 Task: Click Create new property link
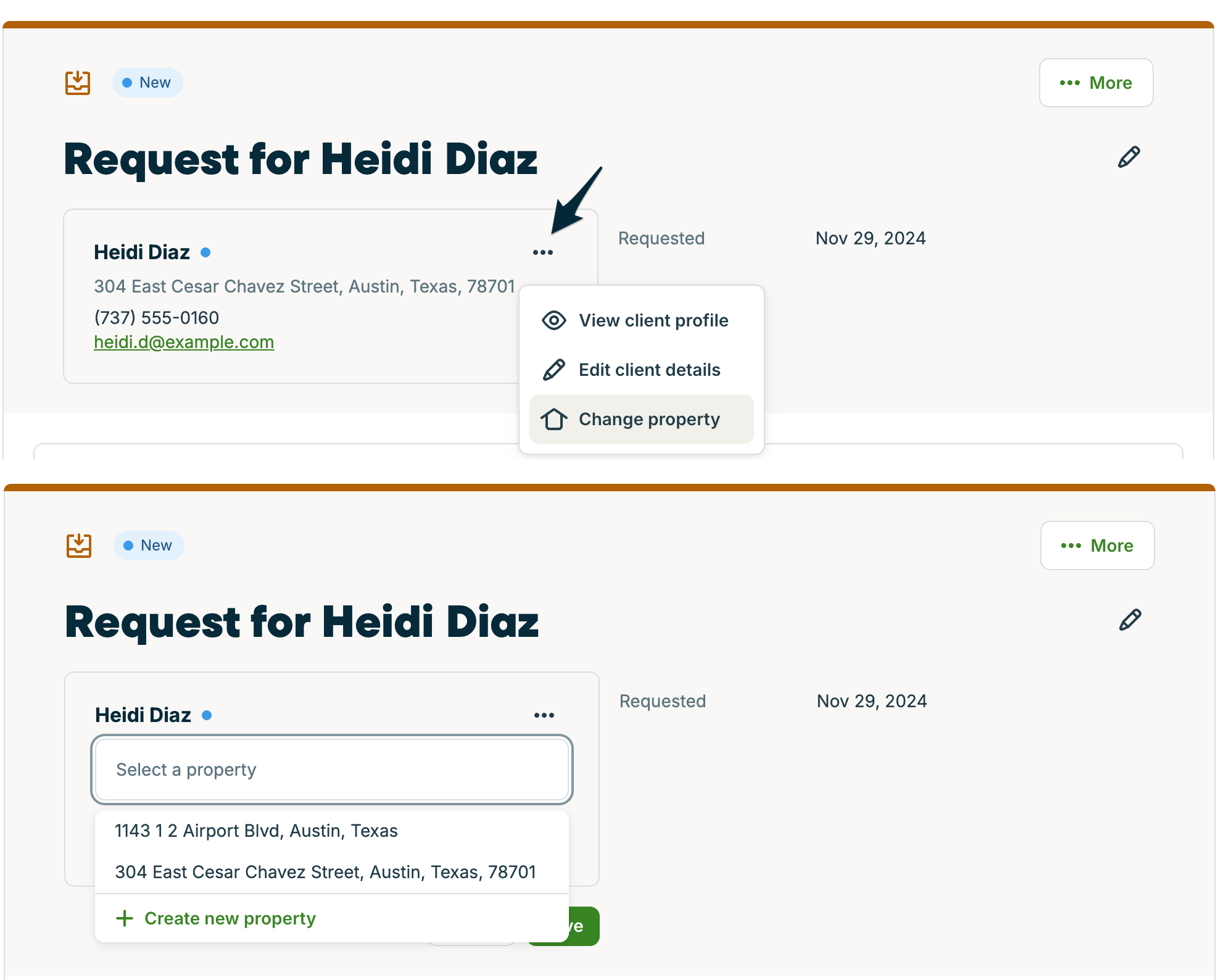(230, 918)
